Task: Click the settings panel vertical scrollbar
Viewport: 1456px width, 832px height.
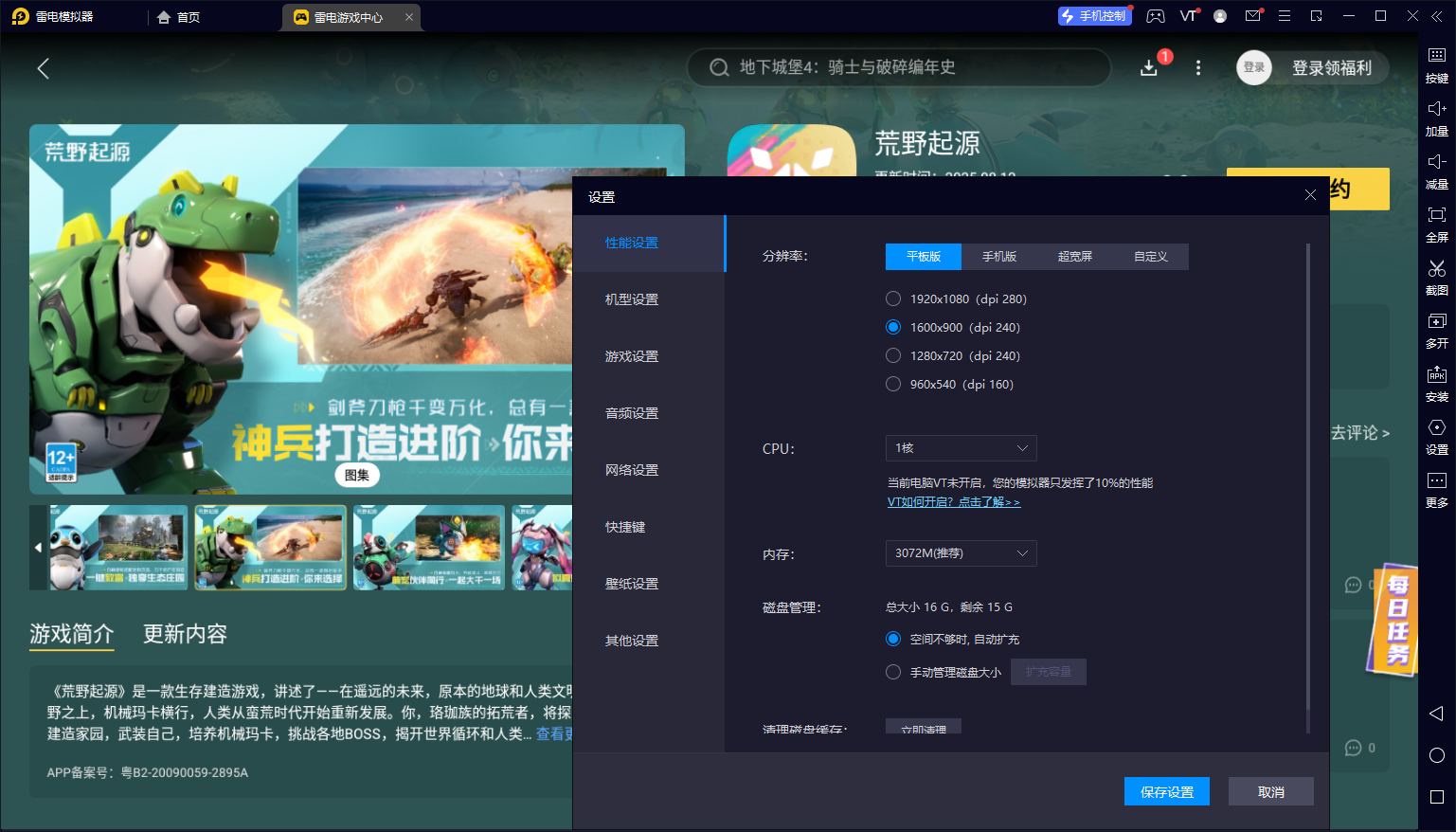Action: 1308,474
